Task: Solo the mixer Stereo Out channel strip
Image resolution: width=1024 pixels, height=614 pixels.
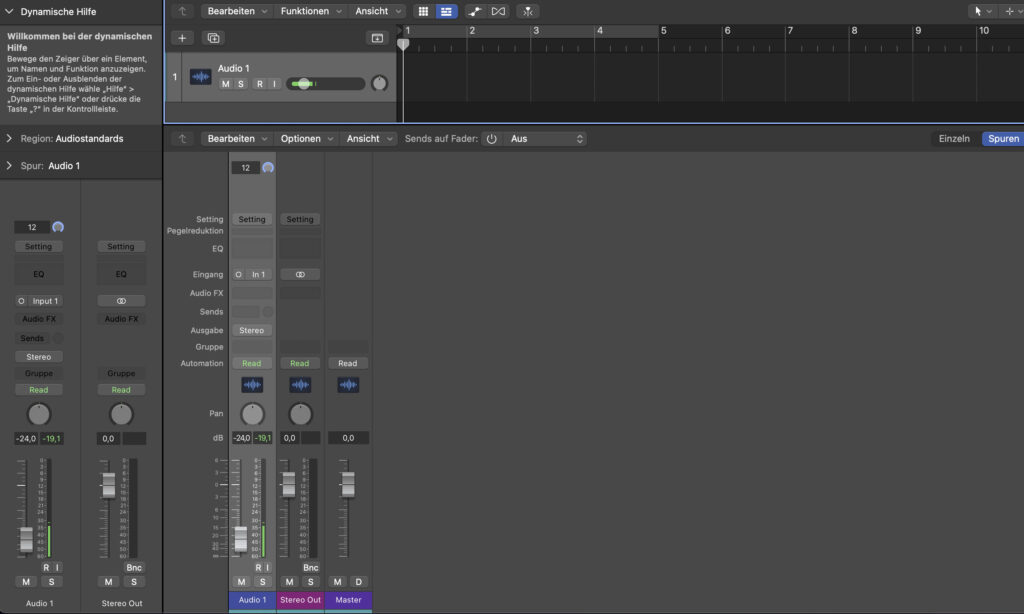Action: click(311, 582)
